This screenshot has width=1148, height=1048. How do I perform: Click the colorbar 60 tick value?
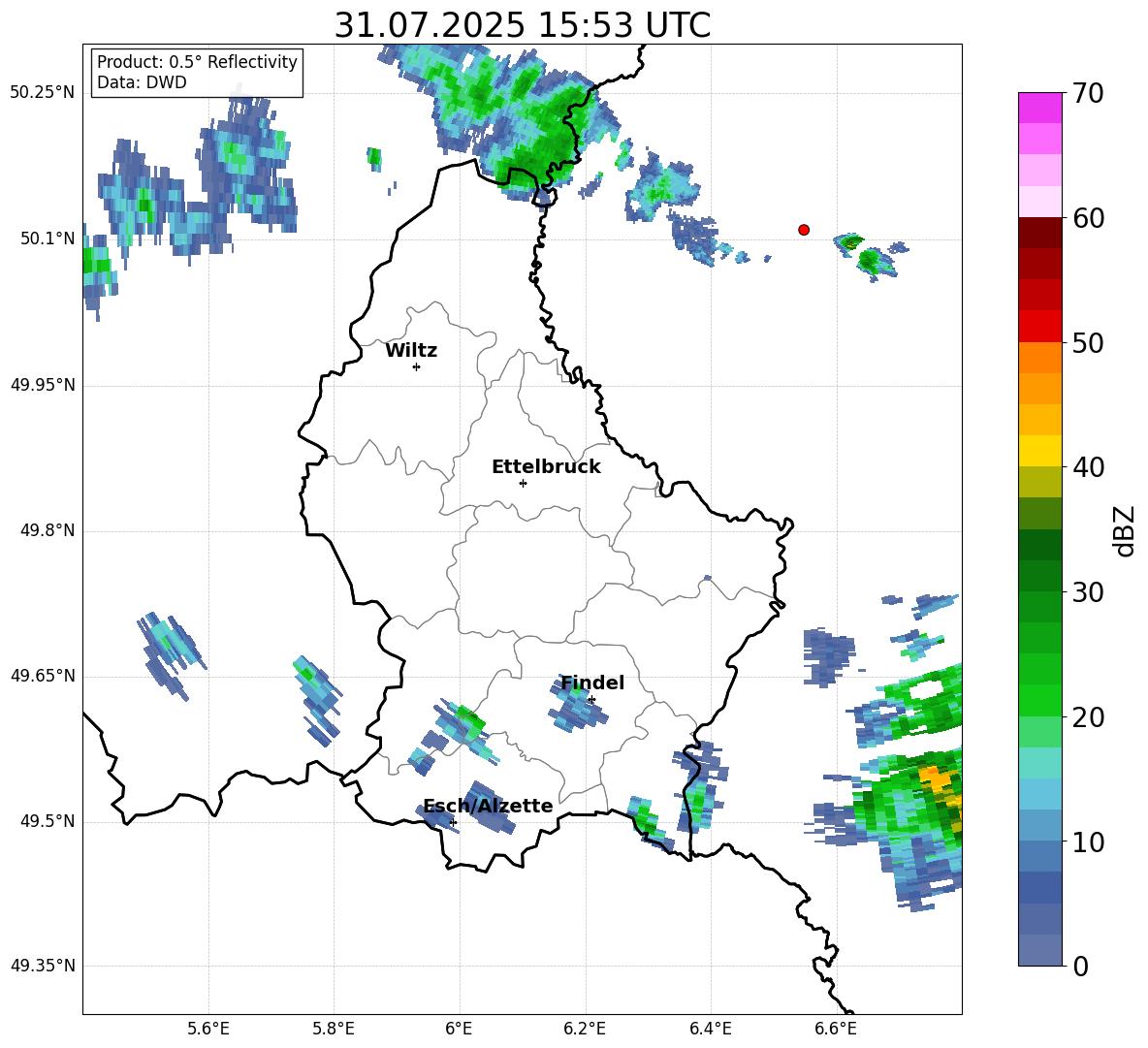[x=1088, y=218]
